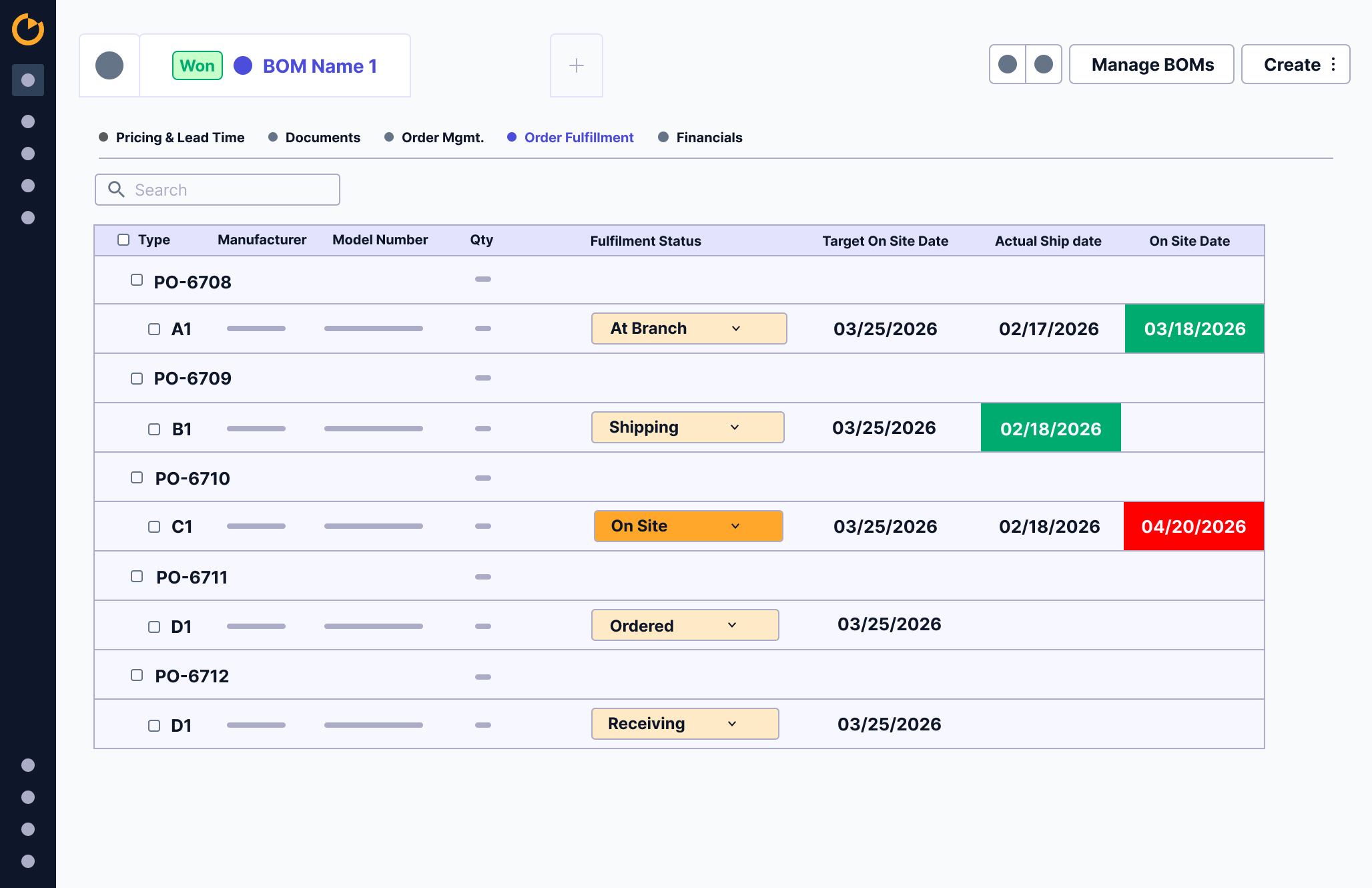Image resolution: width=1372 pixels, height=888 pixels.
Task: Expand the On Site status dropdown
Action: [689, 526]
